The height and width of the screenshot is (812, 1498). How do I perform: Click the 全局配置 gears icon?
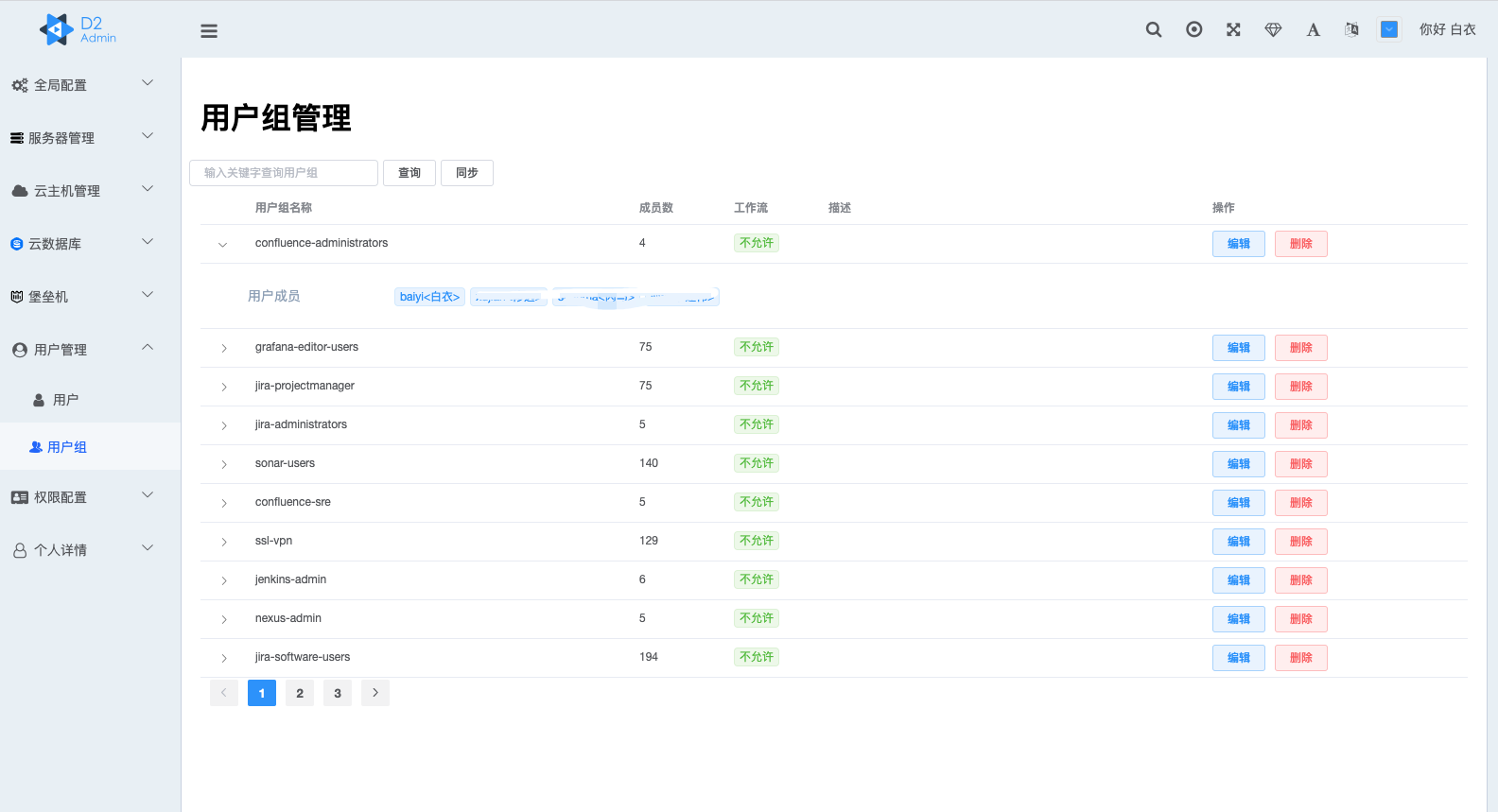[19, 85]
